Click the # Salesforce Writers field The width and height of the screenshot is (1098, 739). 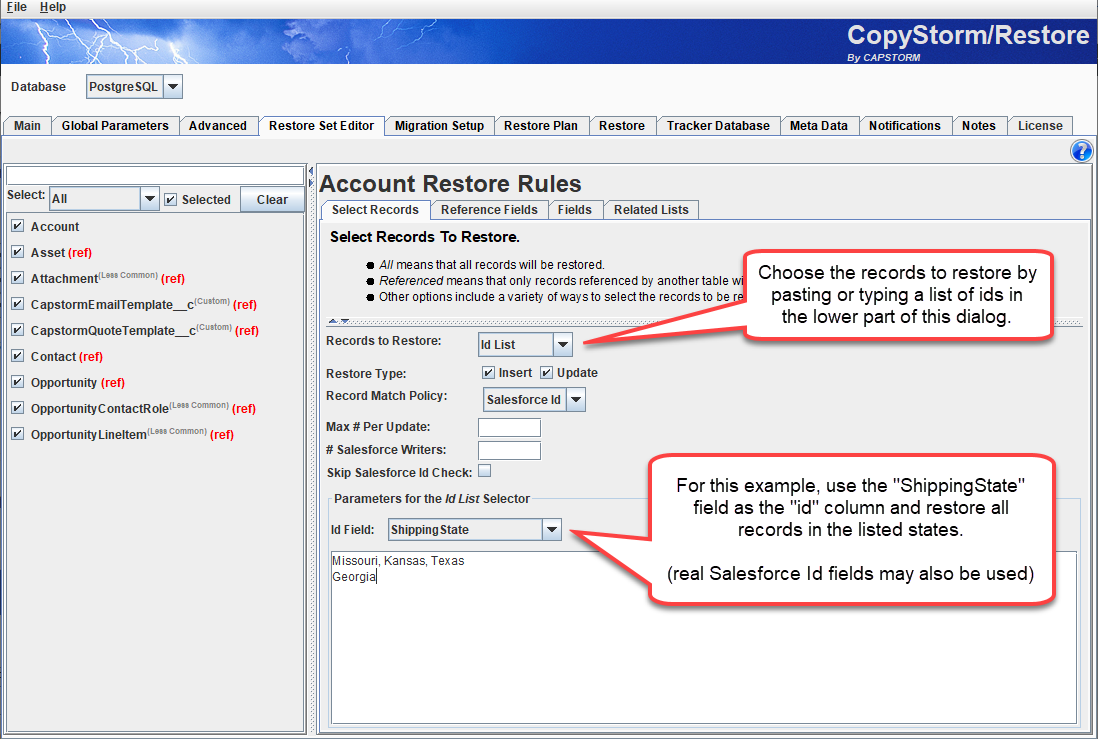pyautogui.click(x=509, y=450)
